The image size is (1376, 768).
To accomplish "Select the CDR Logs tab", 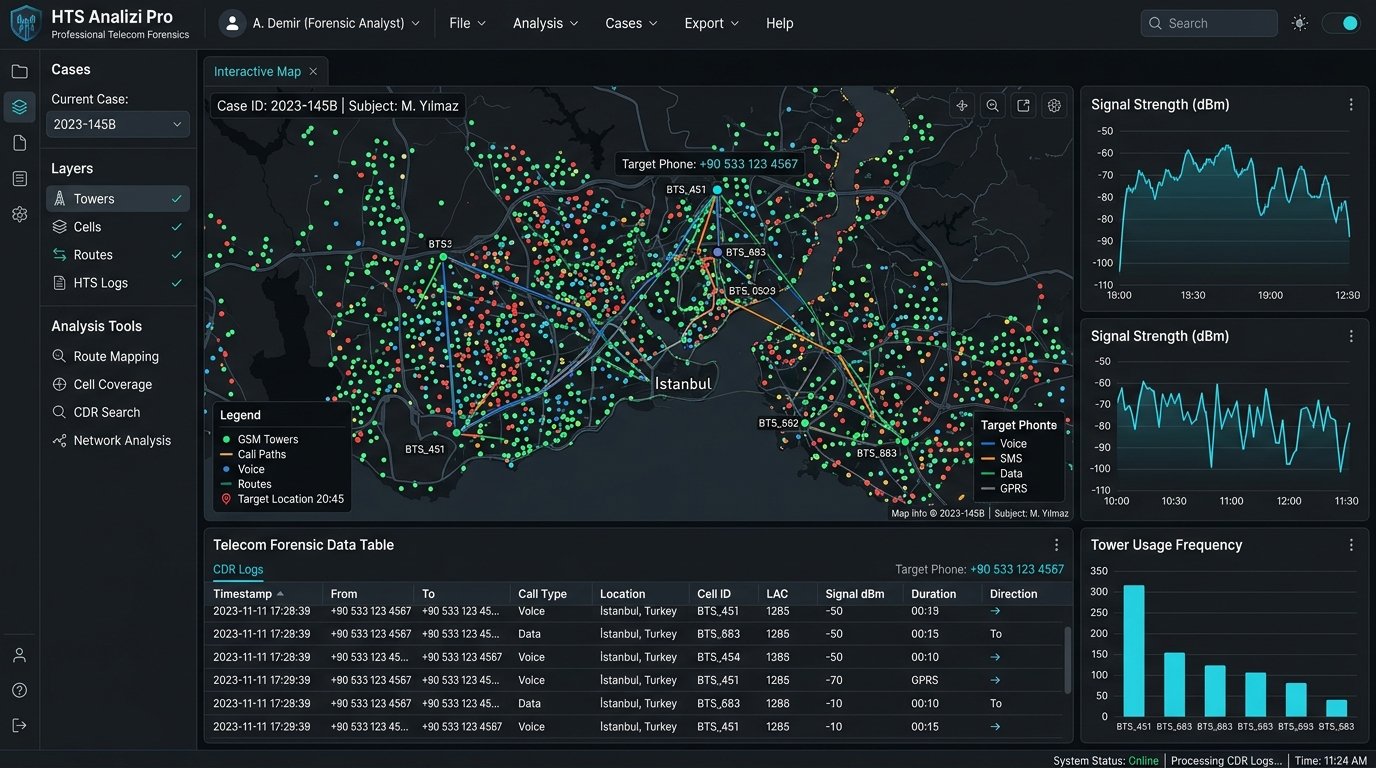I will 238,570.
